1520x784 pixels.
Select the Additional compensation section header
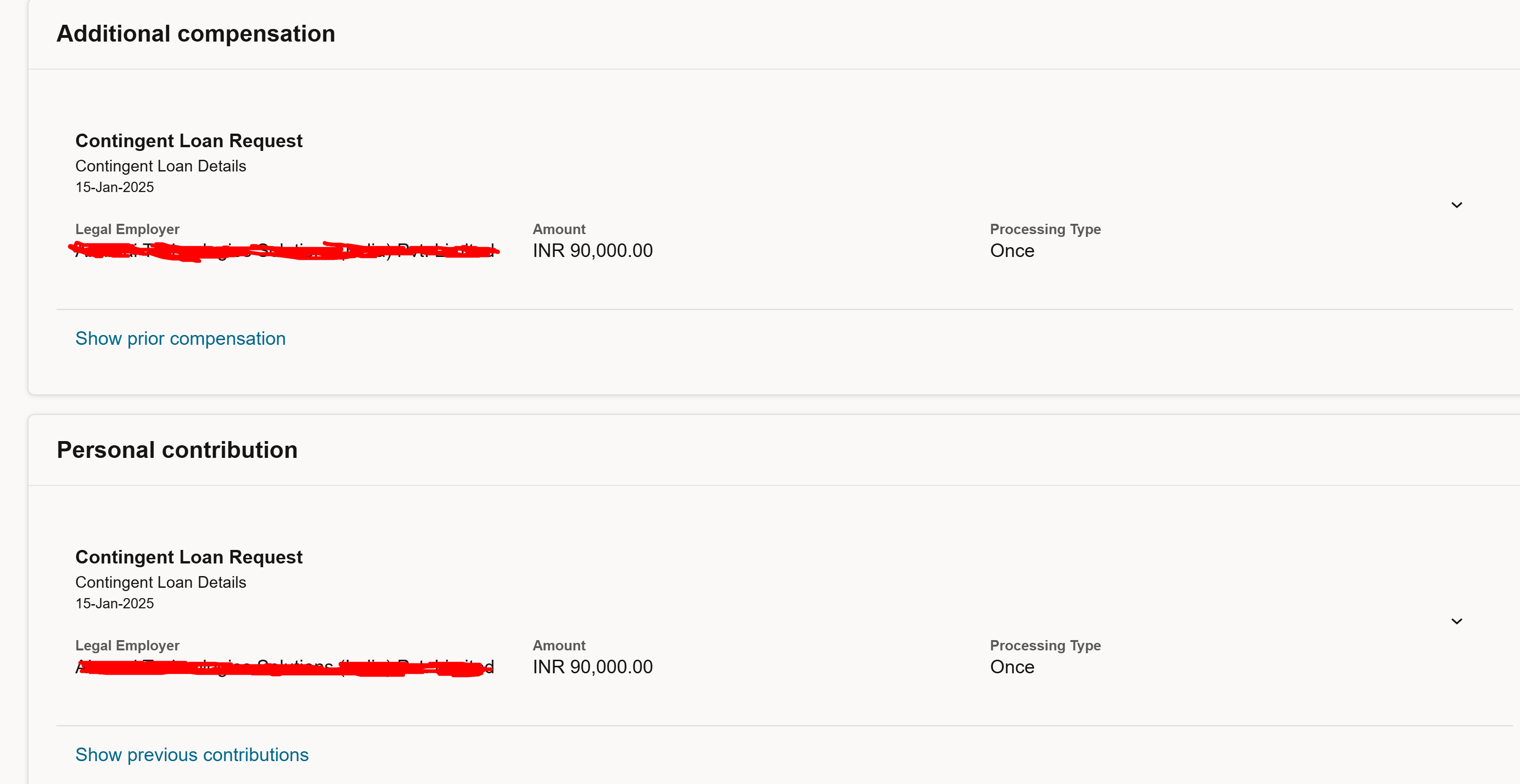(195, 34)
